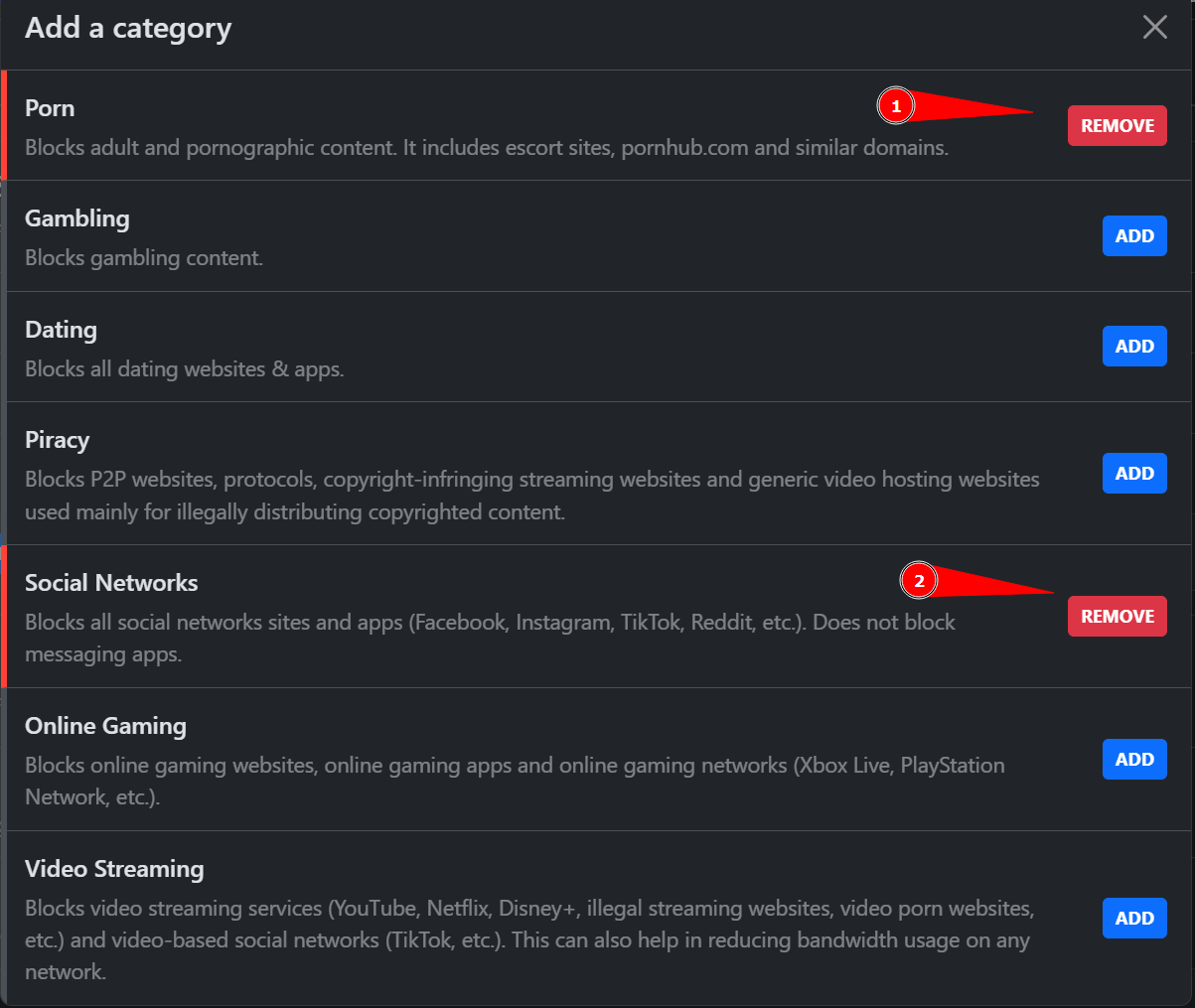This screenshot has height=1008, width=1195.
Task: Add the Dating category
Action: click(x=1134, y=347)
